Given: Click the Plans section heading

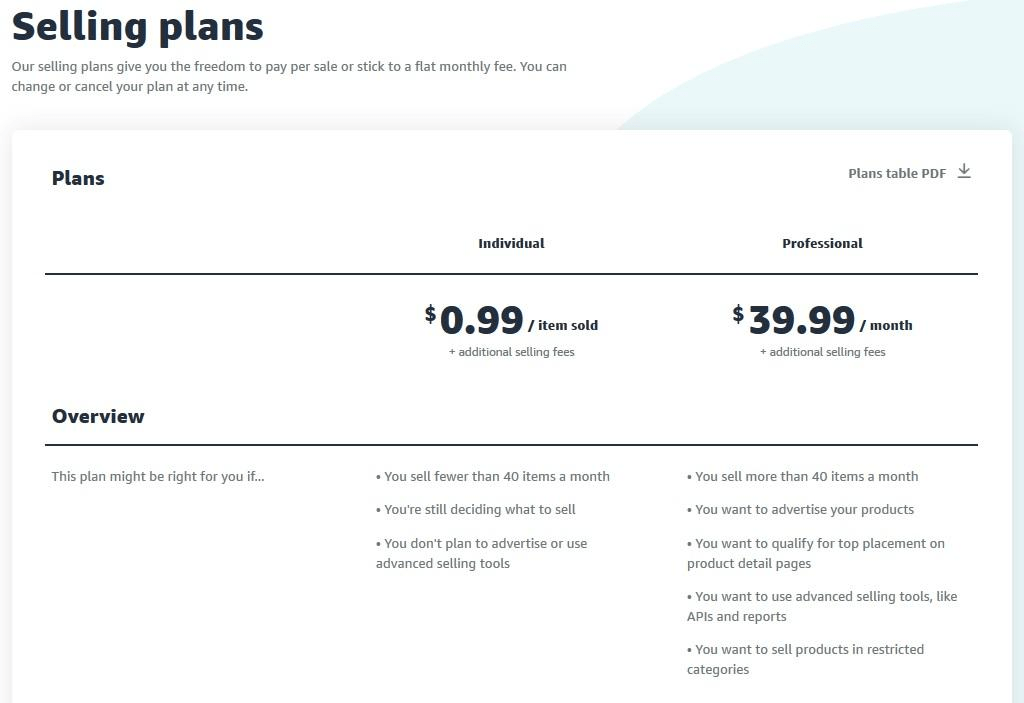Looking at the screenshot, I should 78,178.
